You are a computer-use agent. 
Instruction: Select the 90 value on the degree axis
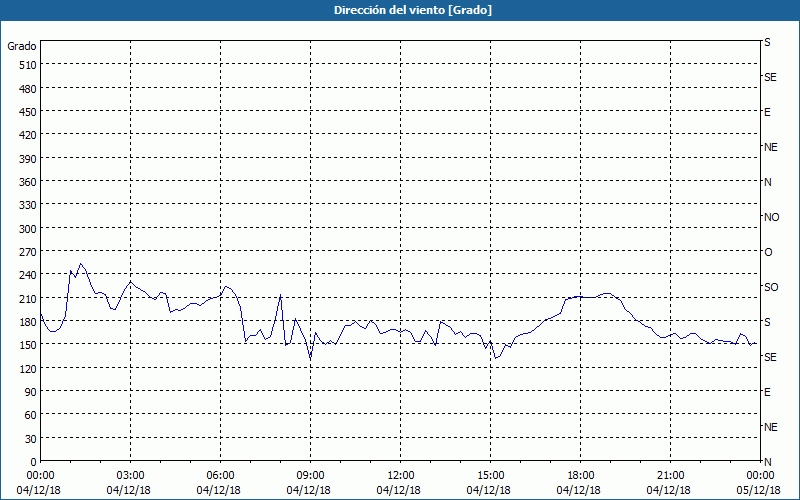(x=31, y=392)
